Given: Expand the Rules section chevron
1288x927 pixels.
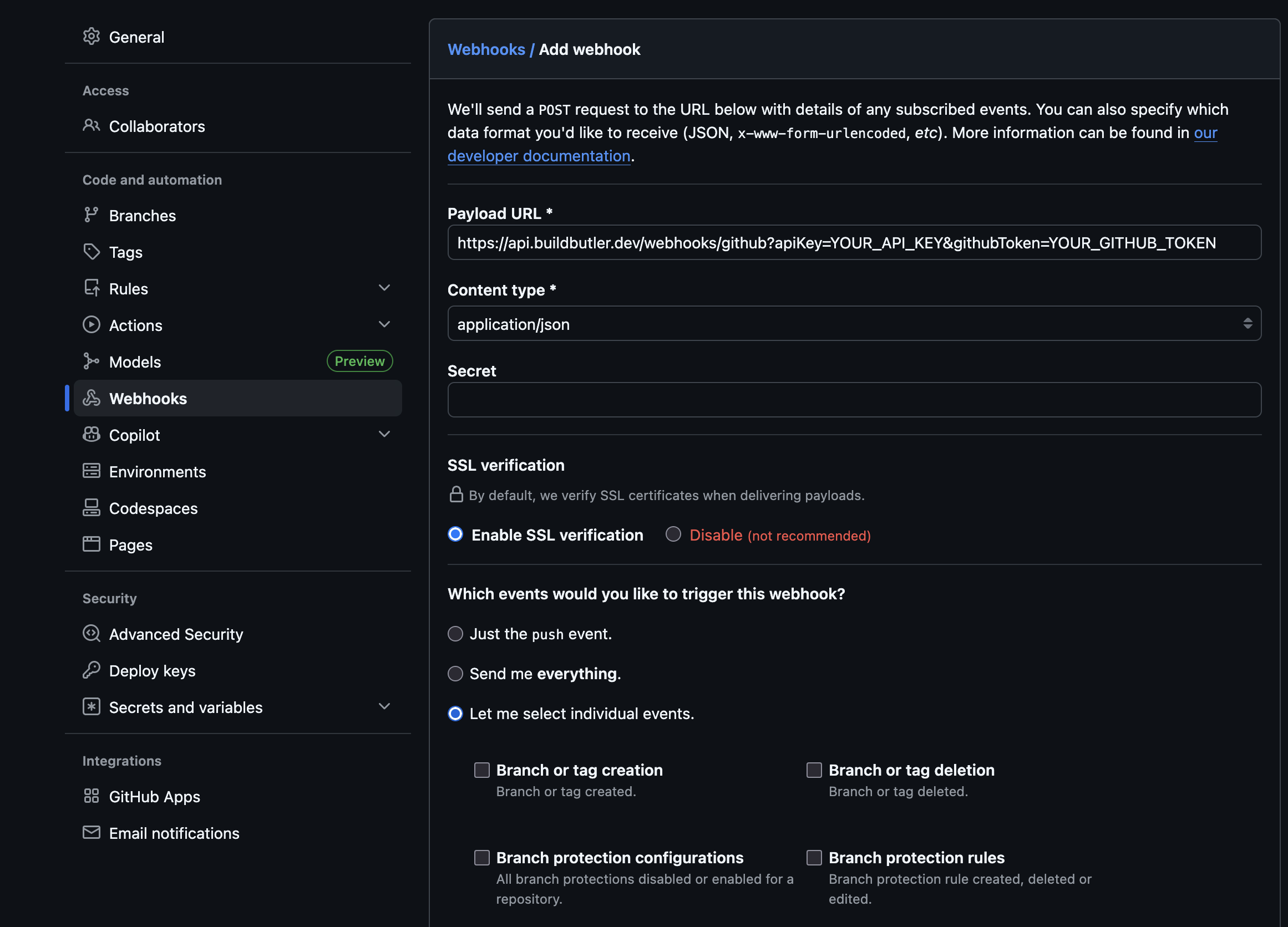Looking at the screenshot, I should click(384, 288).
